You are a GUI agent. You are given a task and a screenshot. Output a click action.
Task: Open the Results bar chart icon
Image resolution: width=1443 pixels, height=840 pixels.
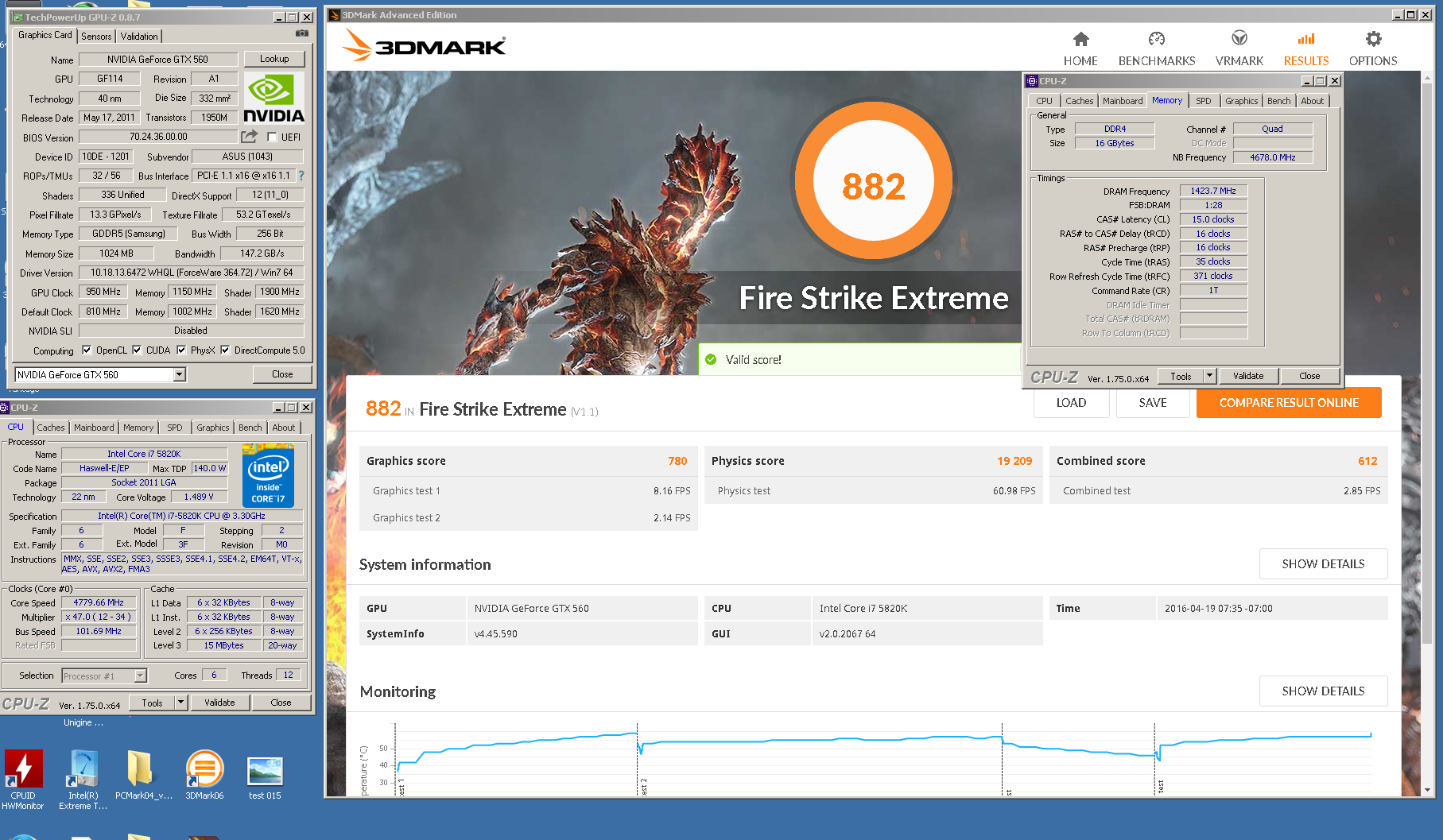pos(1306,38)
